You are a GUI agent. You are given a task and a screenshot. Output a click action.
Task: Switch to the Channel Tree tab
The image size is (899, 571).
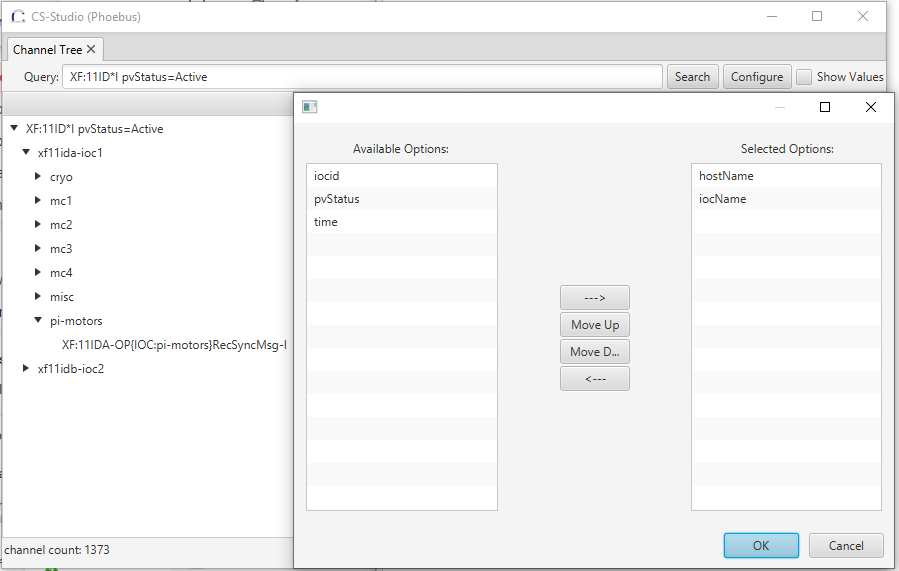(x=47, y=50)
